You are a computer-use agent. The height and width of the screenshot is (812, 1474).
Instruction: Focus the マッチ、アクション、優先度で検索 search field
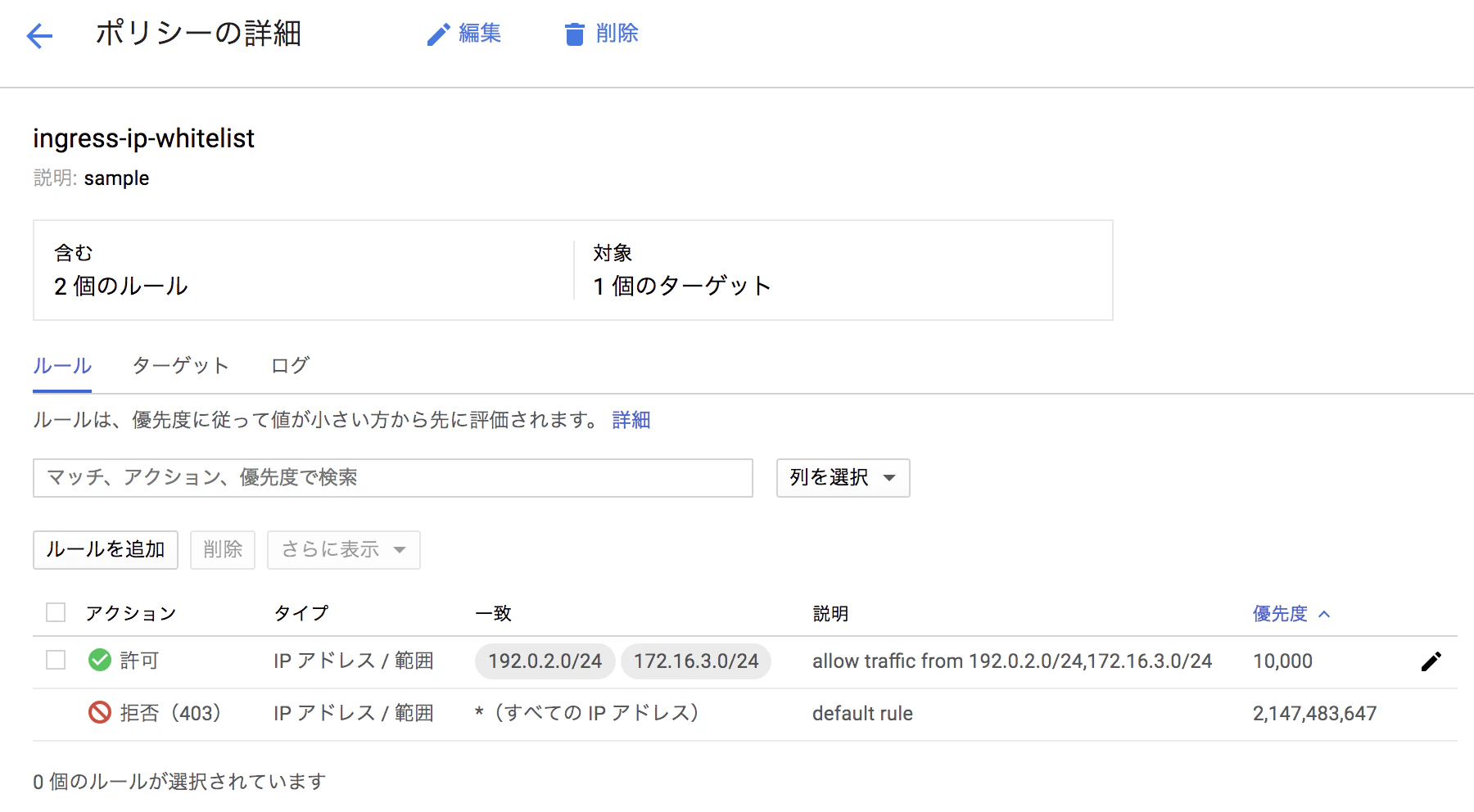[x=393, y=478]
